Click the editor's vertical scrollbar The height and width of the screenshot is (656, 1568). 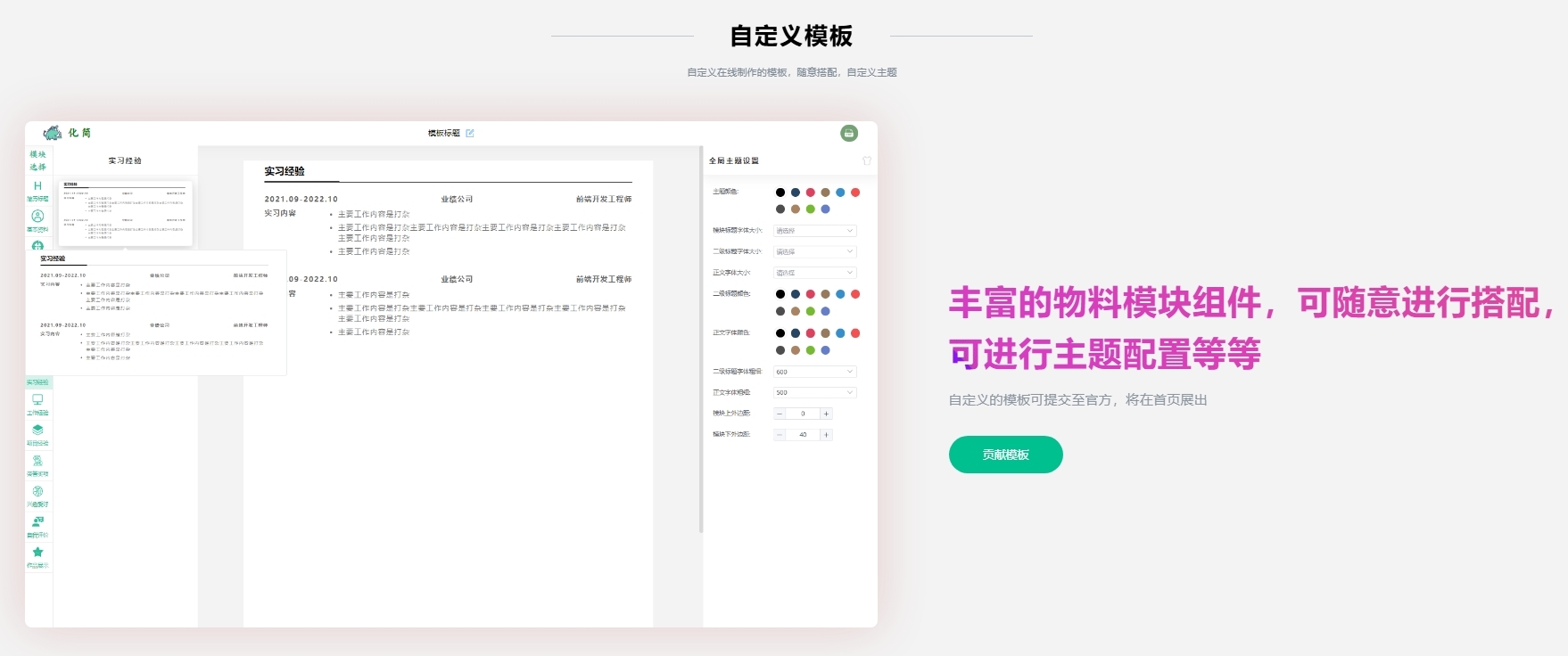tap(701, 339)
